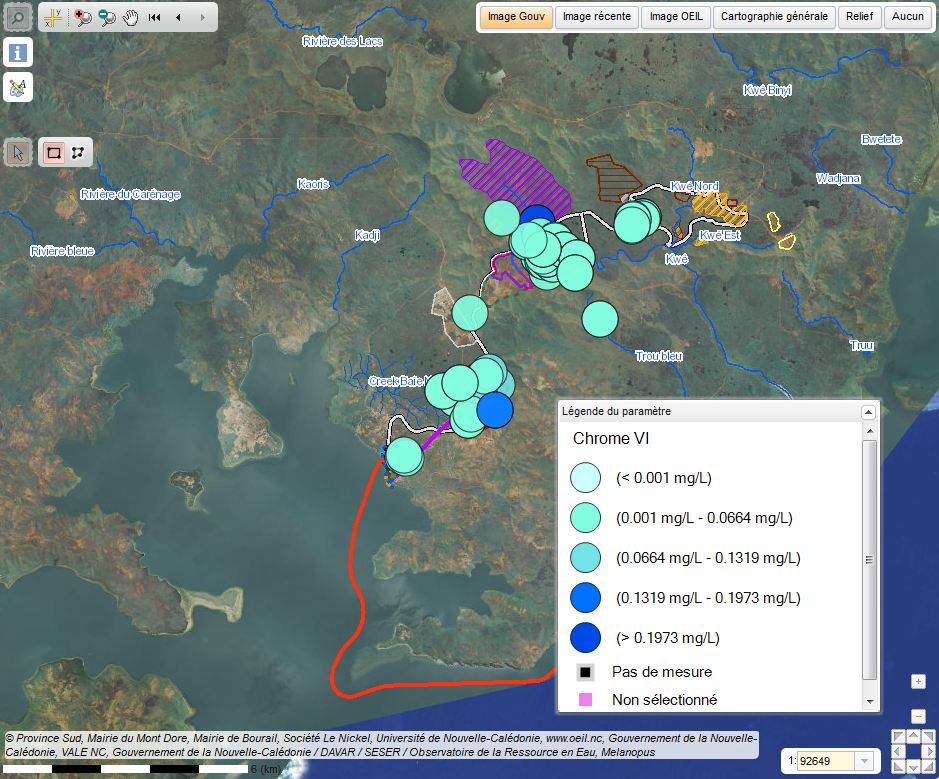The height and width of the screenshot is (779, 939).
Task: Activate the zoom in magnifier tool
Action: (x=83, y=17)
